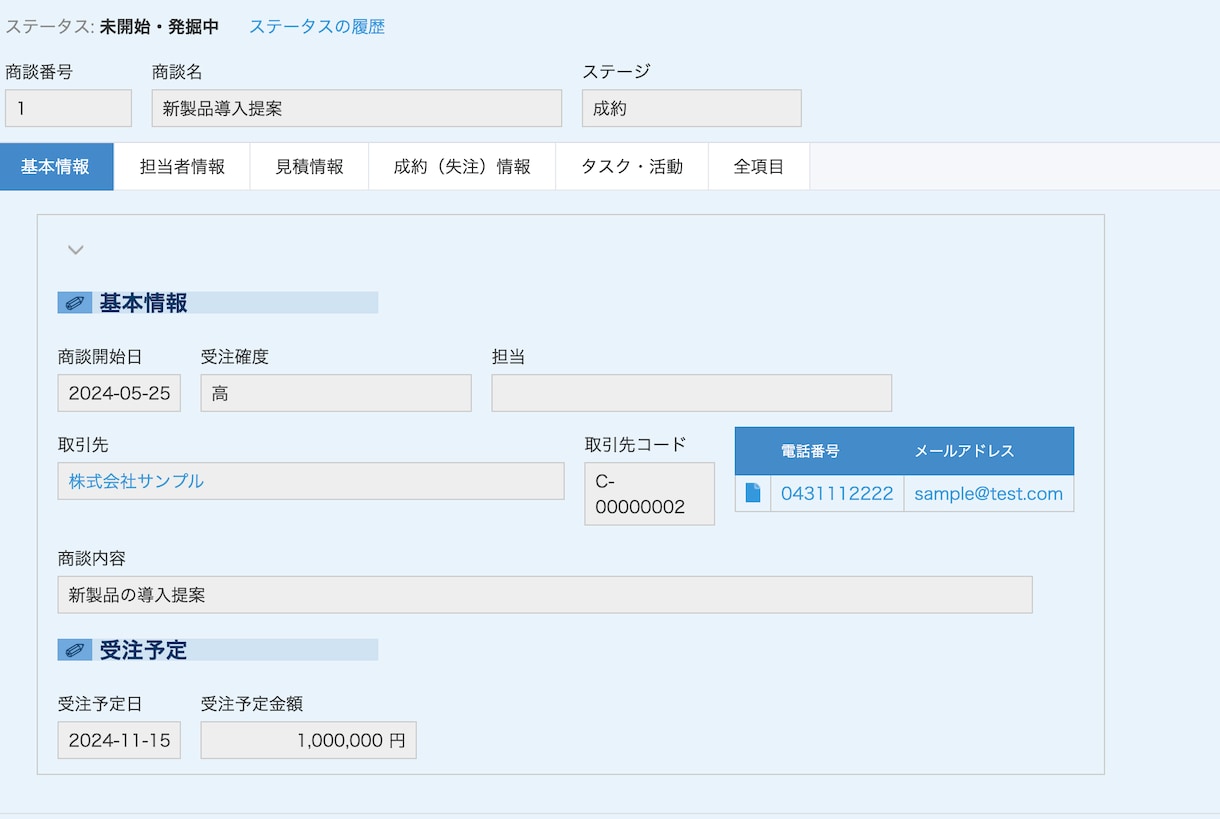
Task: Click the 受注確度 field showing 高
Action: 336,393
